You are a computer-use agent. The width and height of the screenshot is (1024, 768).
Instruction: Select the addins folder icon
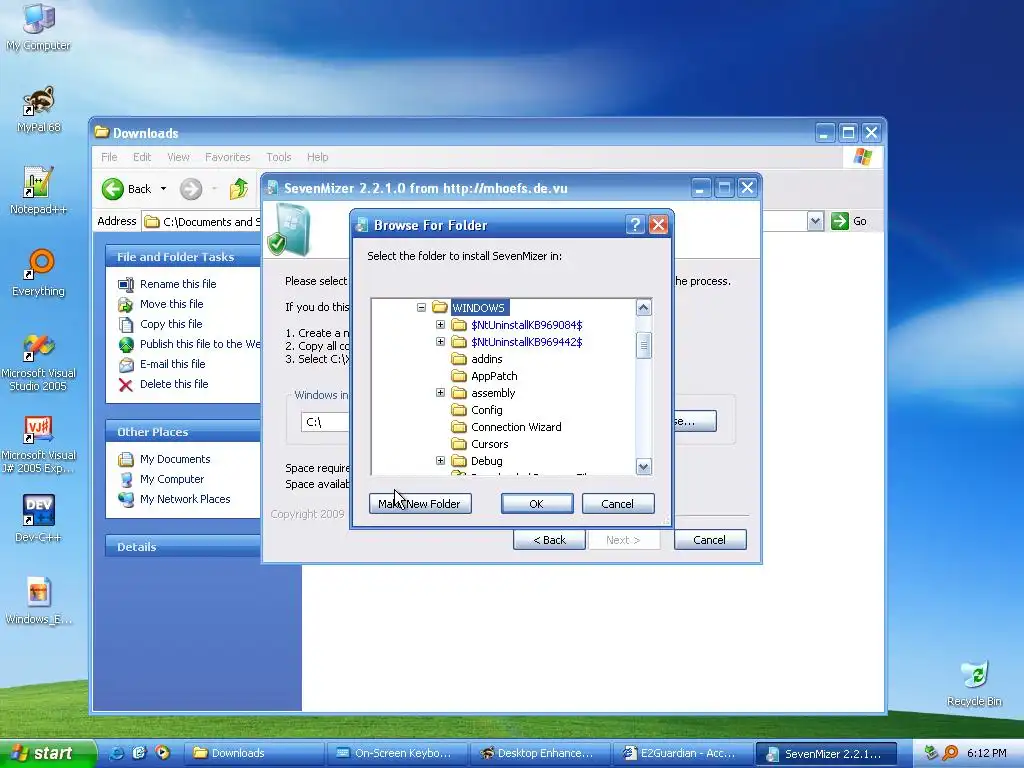pos(459,359)
